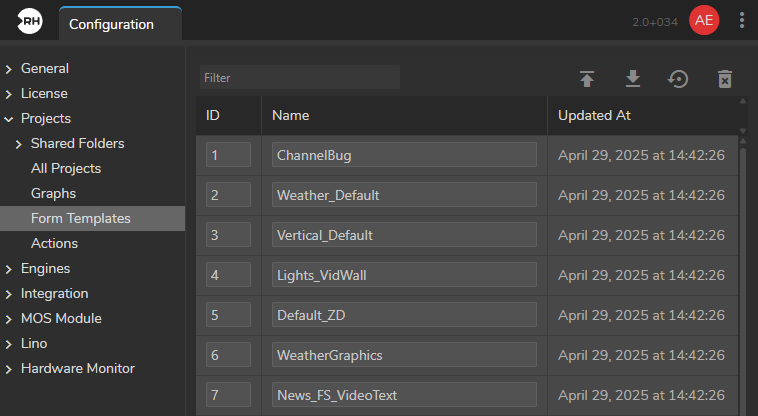This screenshot has width=758, height=416.
Task: Click ID field with value 7
Action: [x=228, y=395]
